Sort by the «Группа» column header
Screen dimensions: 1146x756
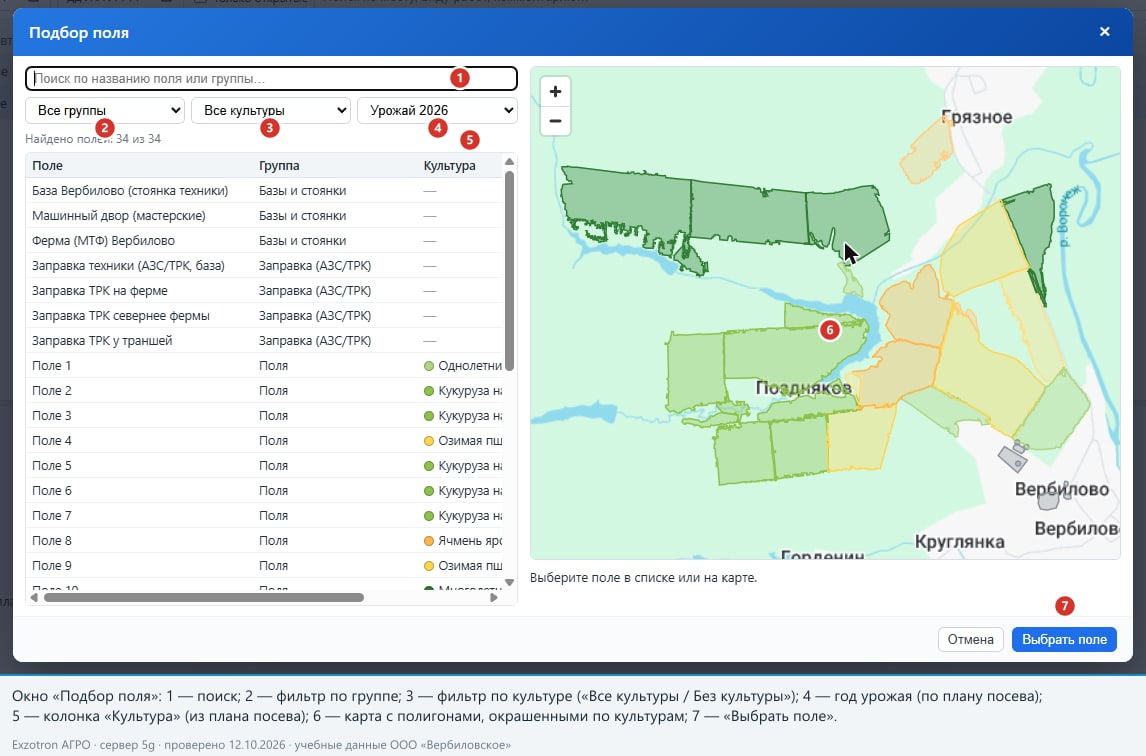pyautogui.click(x=279, y=166)
